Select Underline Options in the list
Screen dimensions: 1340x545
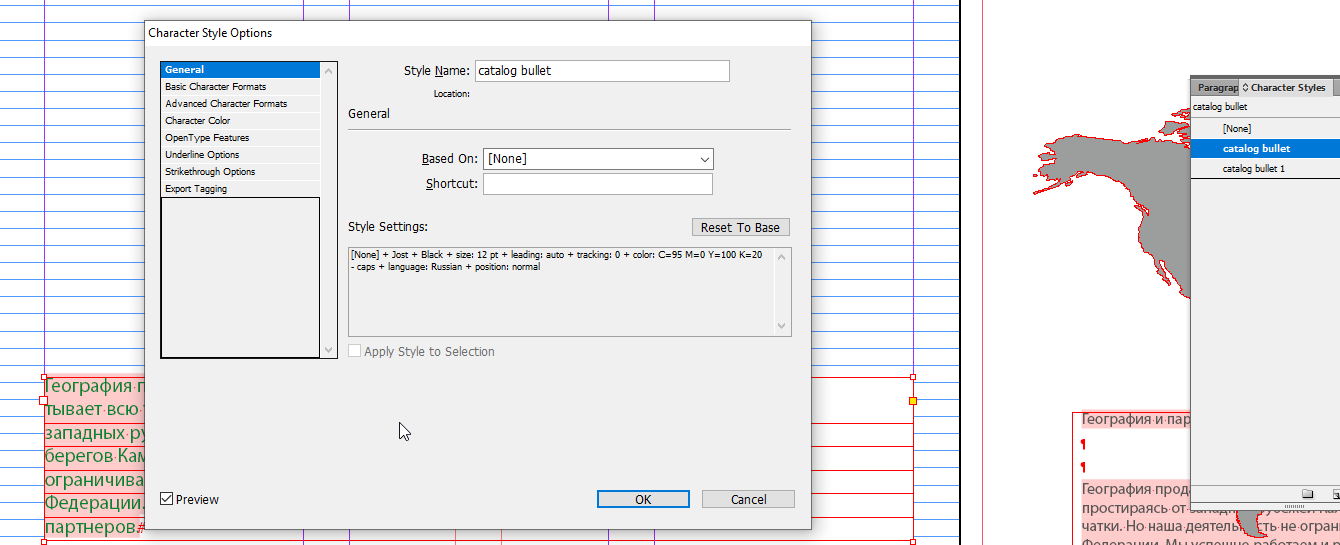click(241, 155)
